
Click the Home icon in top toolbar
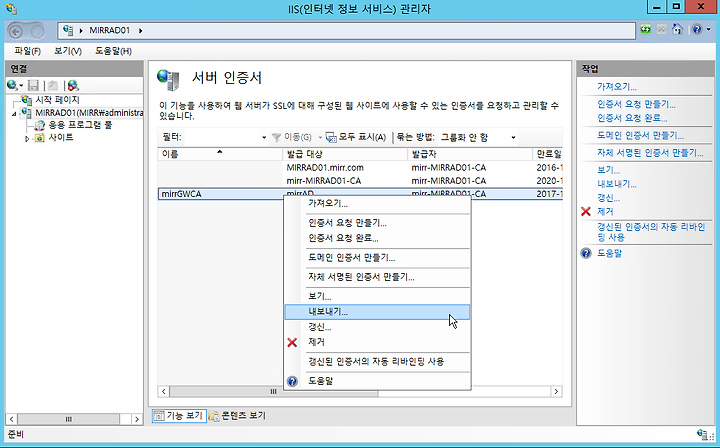click(x=677, y=30)
